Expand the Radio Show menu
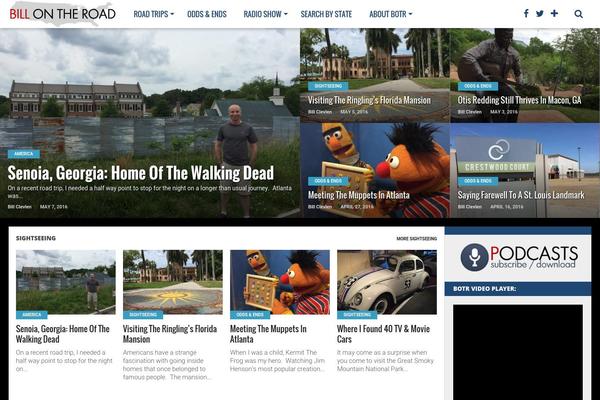 [x=265, y=14]
